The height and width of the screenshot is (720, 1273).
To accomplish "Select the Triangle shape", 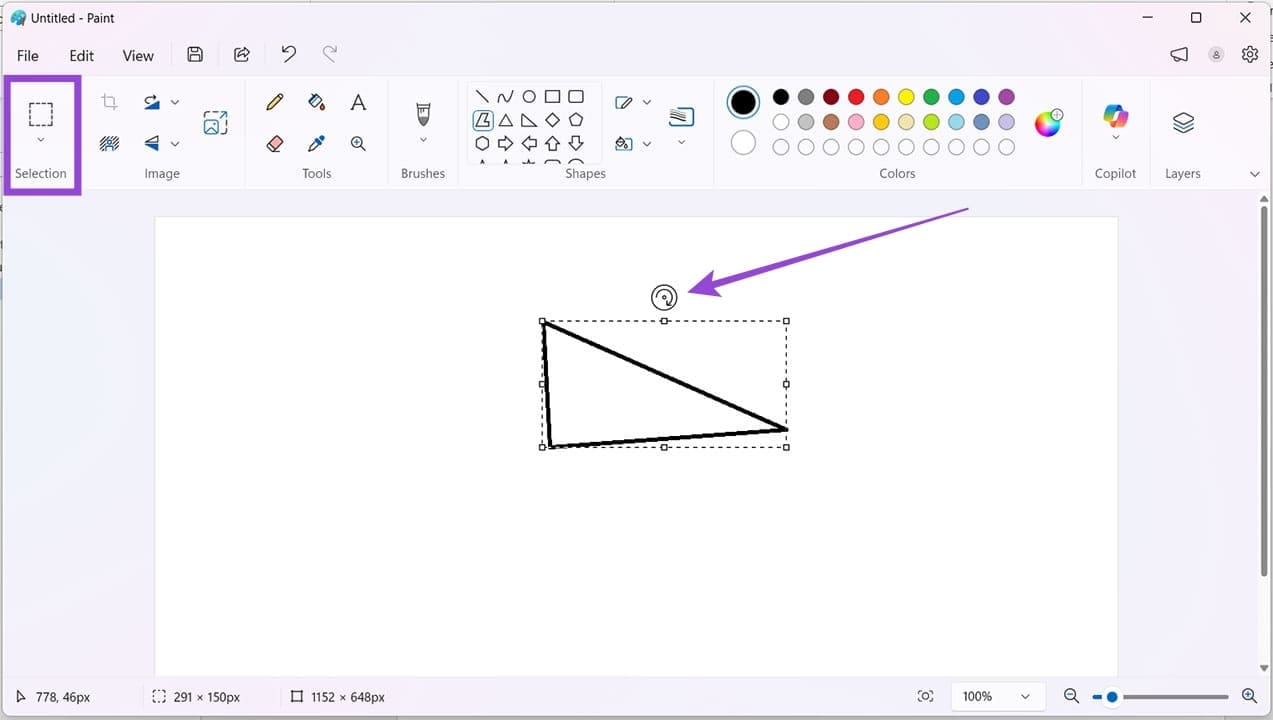I will [x=506, y=119].
